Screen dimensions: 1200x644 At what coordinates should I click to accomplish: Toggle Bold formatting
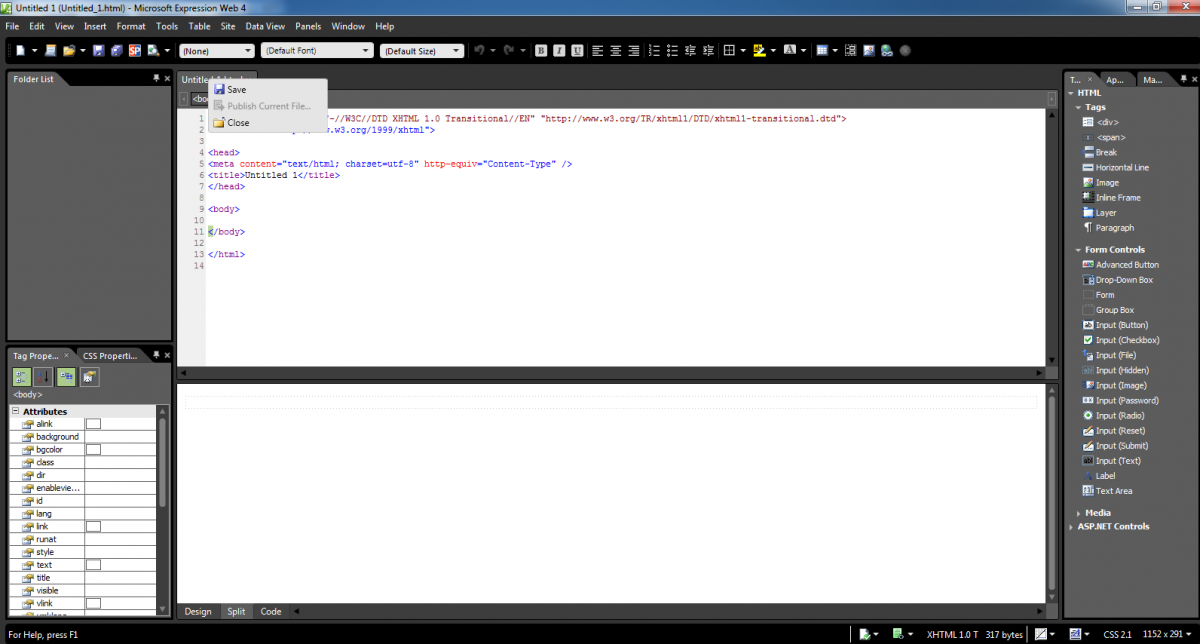point(541,50)
